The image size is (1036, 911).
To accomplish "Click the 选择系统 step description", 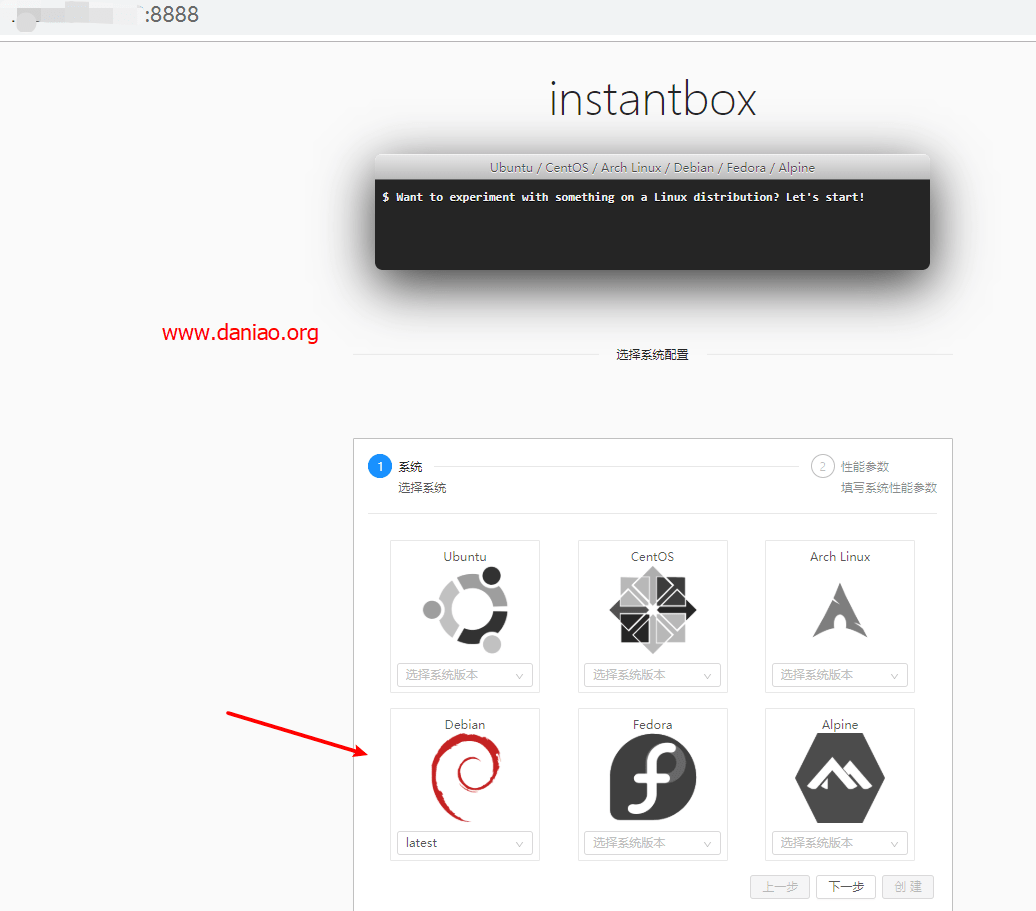I will click(422, 488).
